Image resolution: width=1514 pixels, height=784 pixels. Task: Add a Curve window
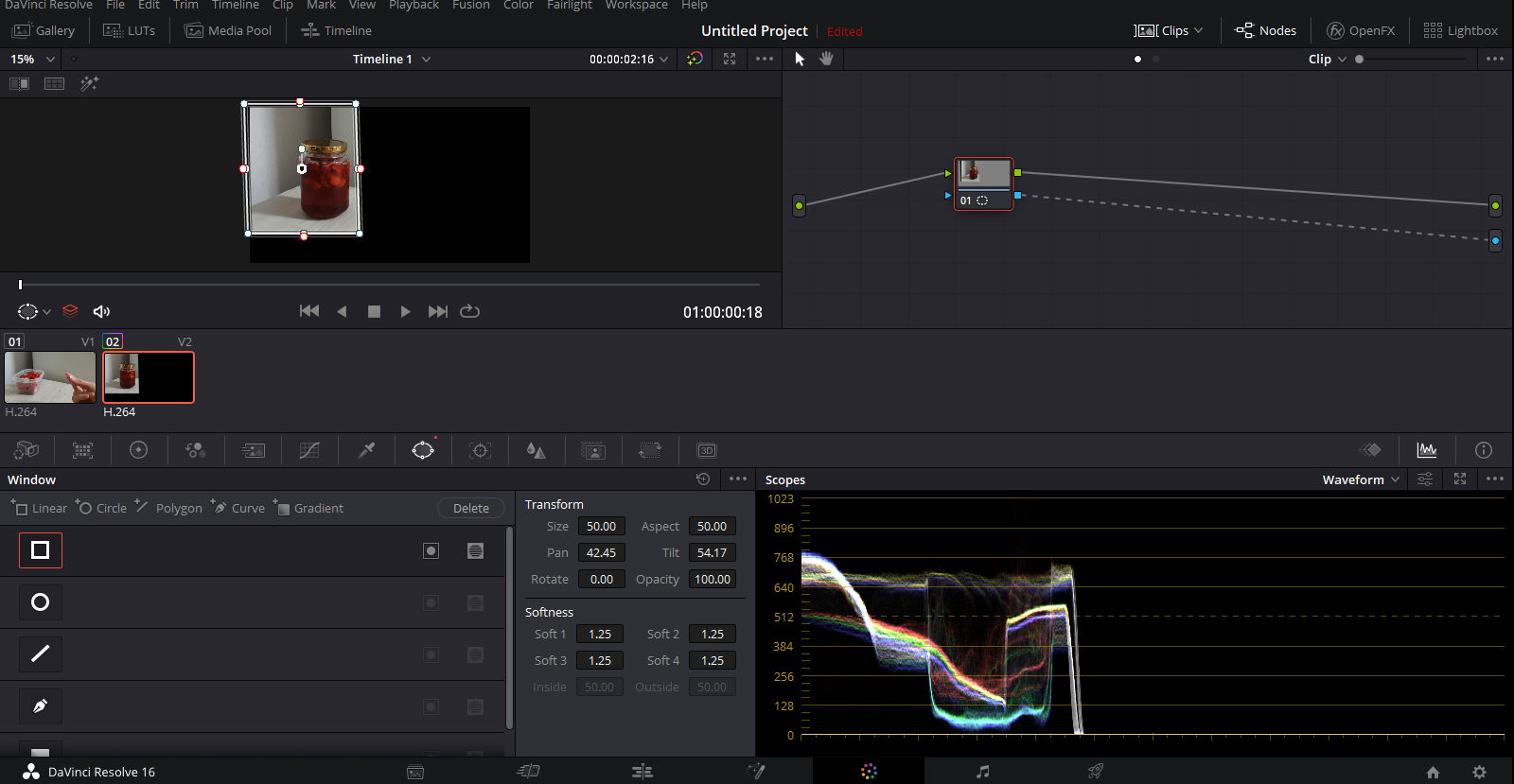coord(238,508)
